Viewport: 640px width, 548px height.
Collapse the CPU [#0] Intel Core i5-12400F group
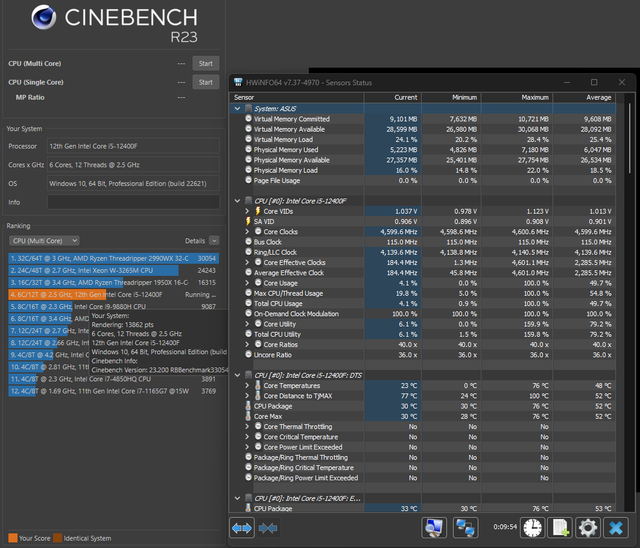[238, 201]
